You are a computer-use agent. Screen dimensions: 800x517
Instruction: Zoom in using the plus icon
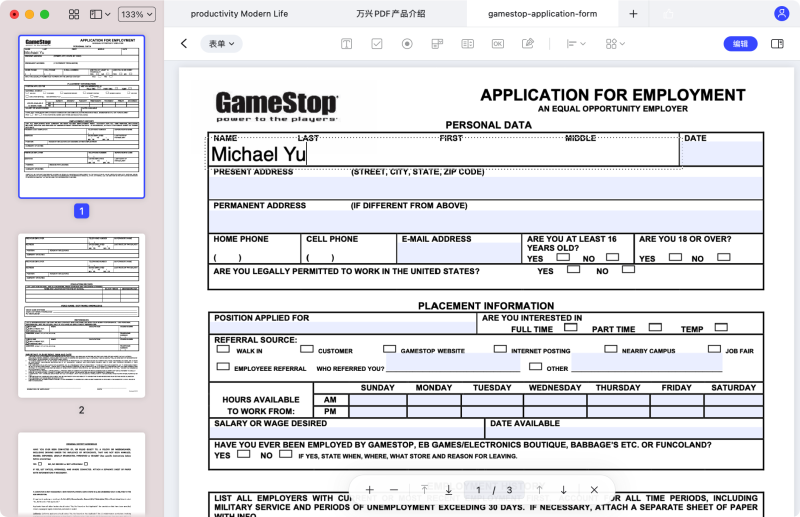click(x=370, y=490)
